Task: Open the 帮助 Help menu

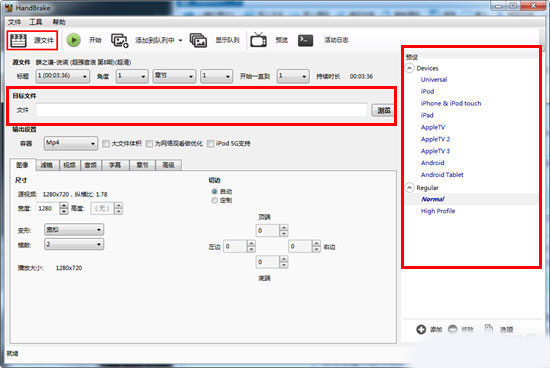Action: (59, 22)
